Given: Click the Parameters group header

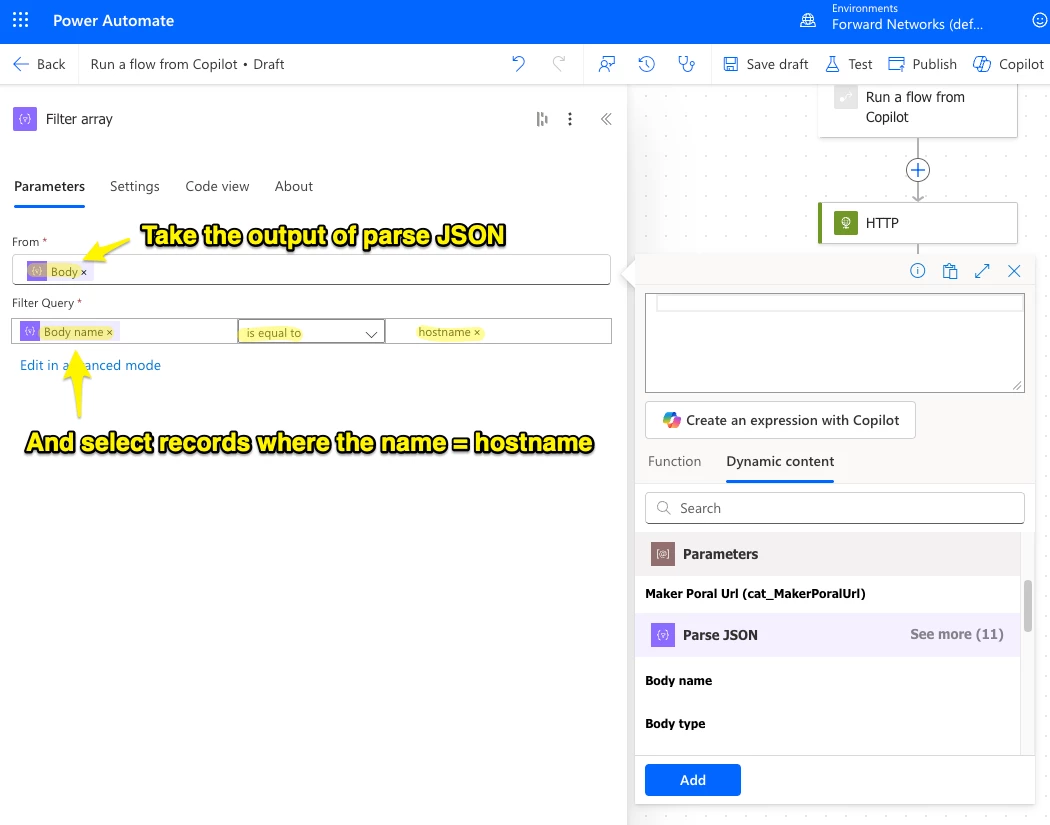Looking at the screenshot, I should [x=828, y=554].
